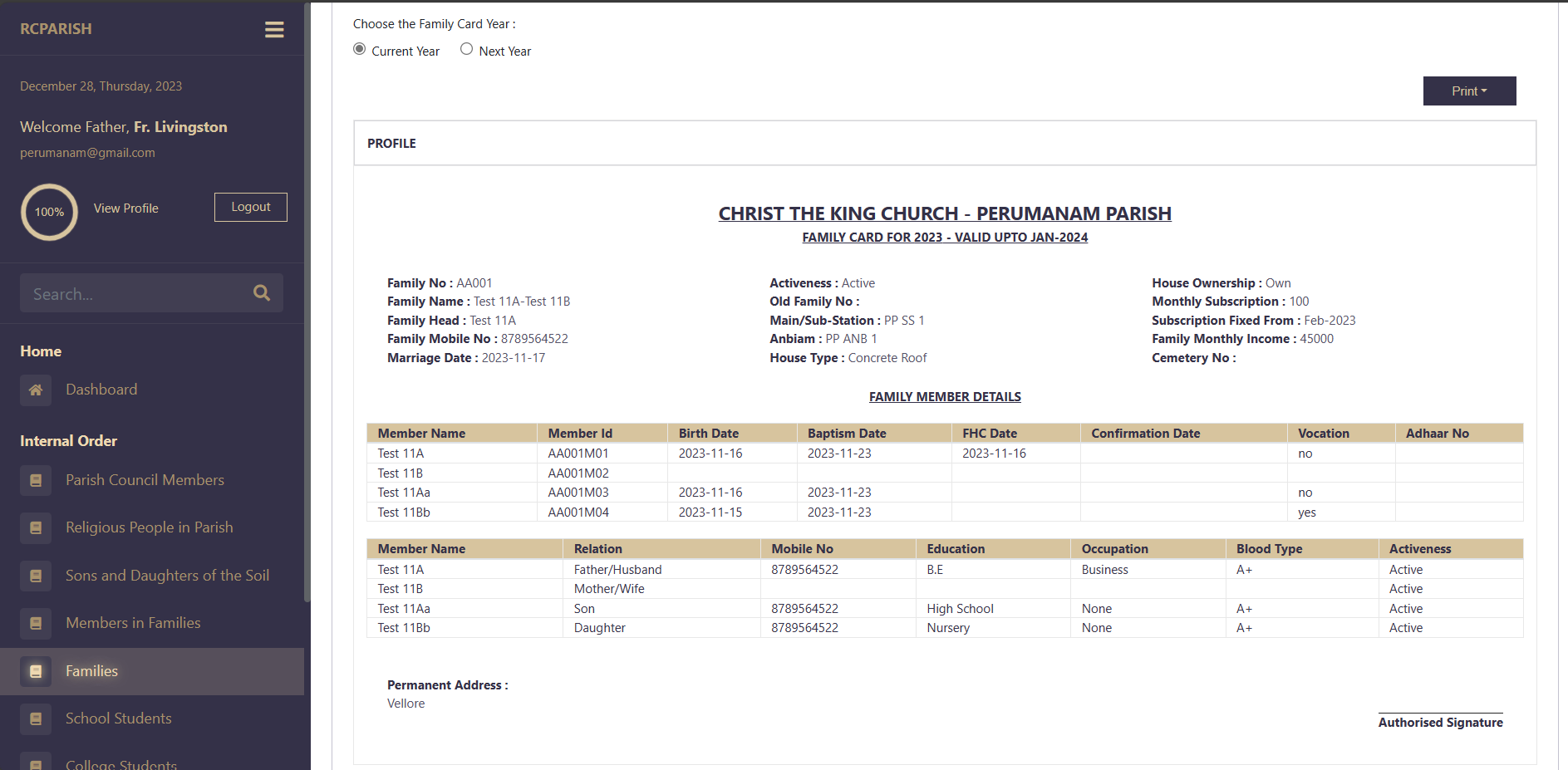Image resolution: width=1568 pixels, height=770 pixels.
Task: Click the Members in Families icon
Action: point(36,623)
